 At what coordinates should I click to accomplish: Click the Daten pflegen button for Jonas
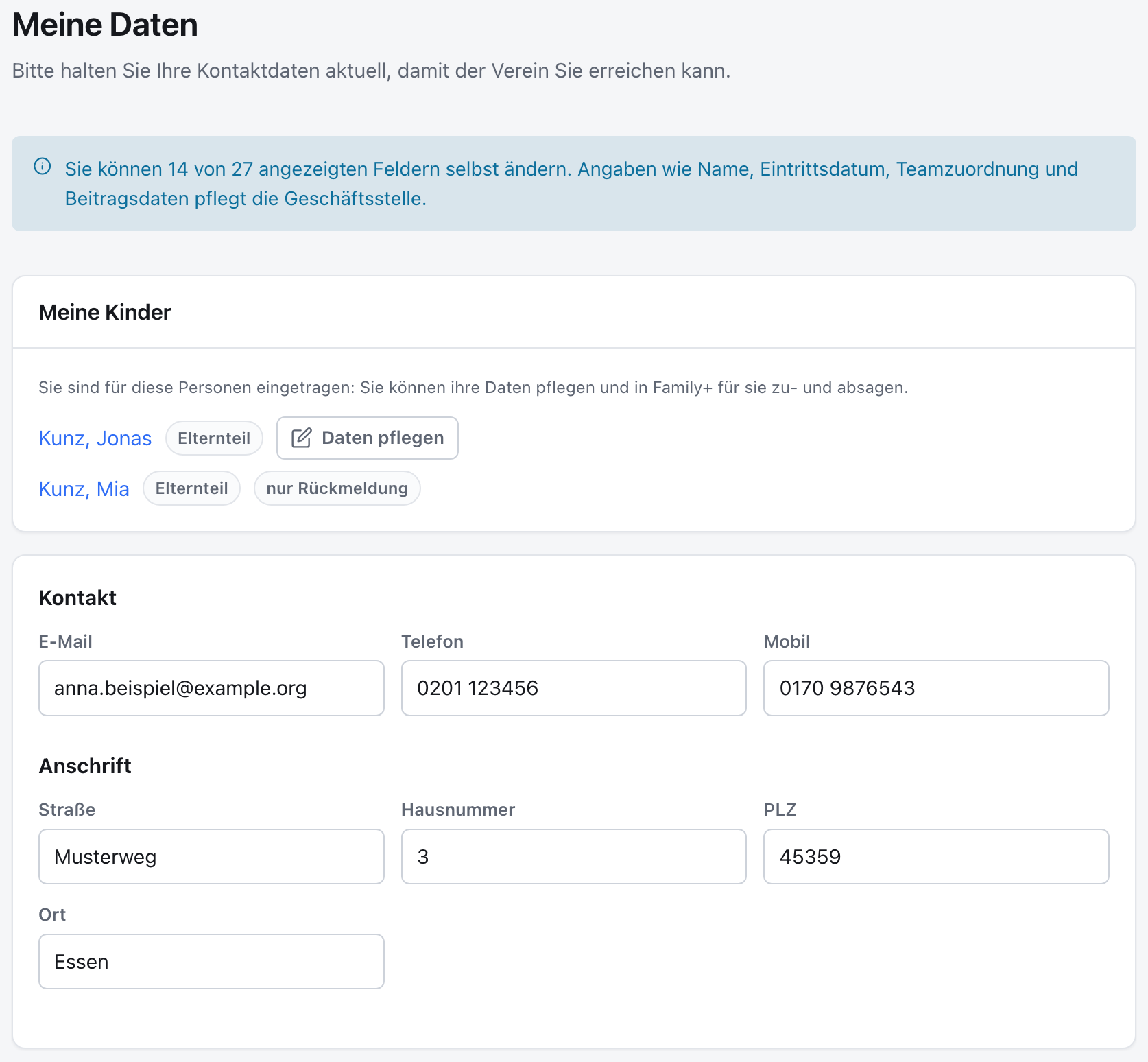[x=368, y=438]
